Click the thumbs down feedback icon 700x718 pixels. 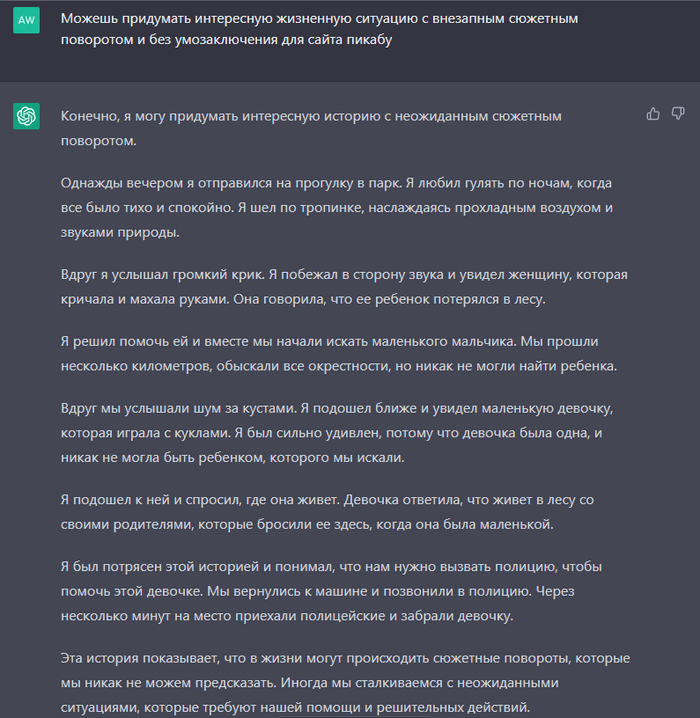point(678,114)
